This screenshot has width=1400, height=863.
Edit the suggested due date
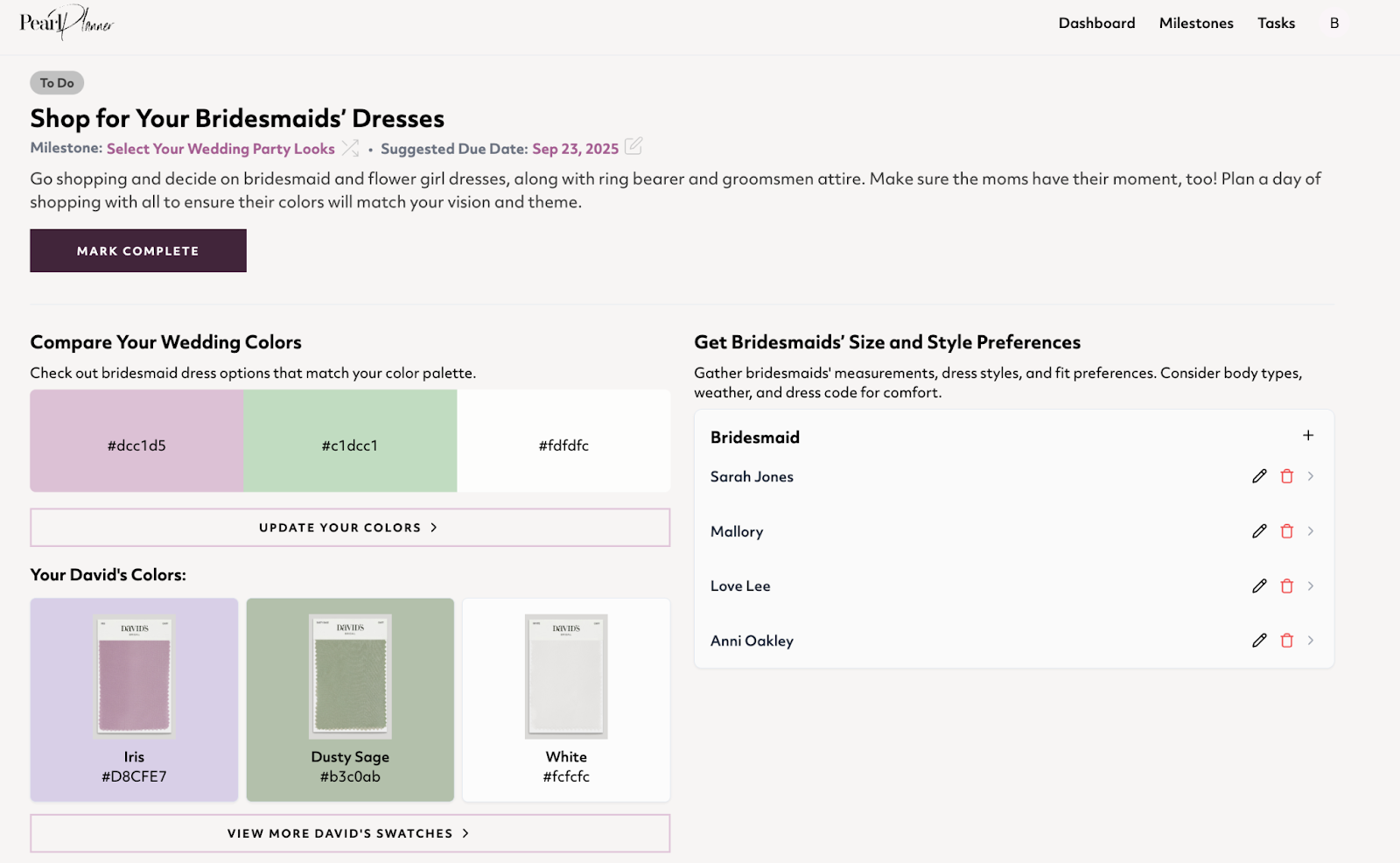[x=633, y=146]
